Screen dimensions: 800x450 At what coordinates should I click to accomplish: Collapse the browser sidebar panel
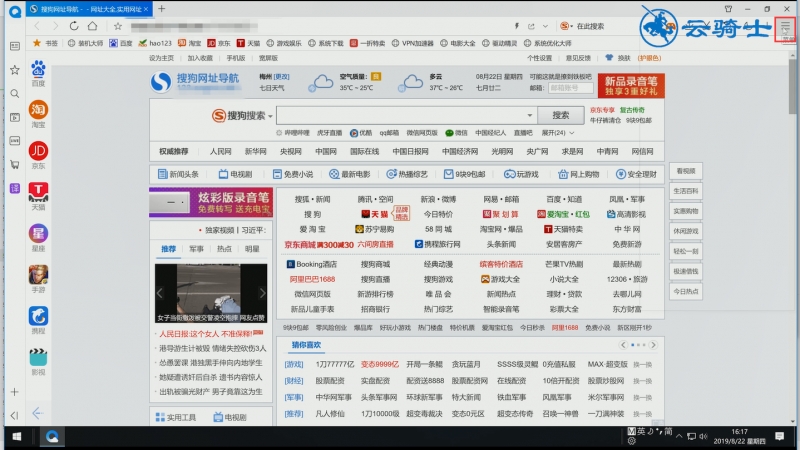click(15, 415)
